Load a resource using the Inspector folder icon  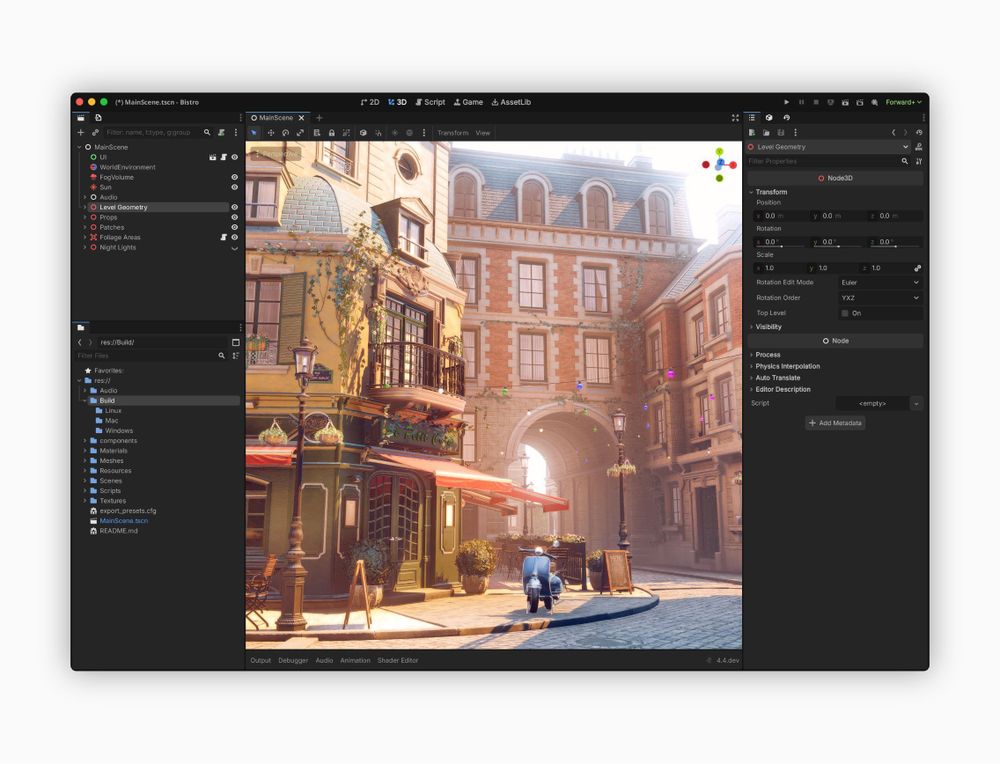[766, 133]
